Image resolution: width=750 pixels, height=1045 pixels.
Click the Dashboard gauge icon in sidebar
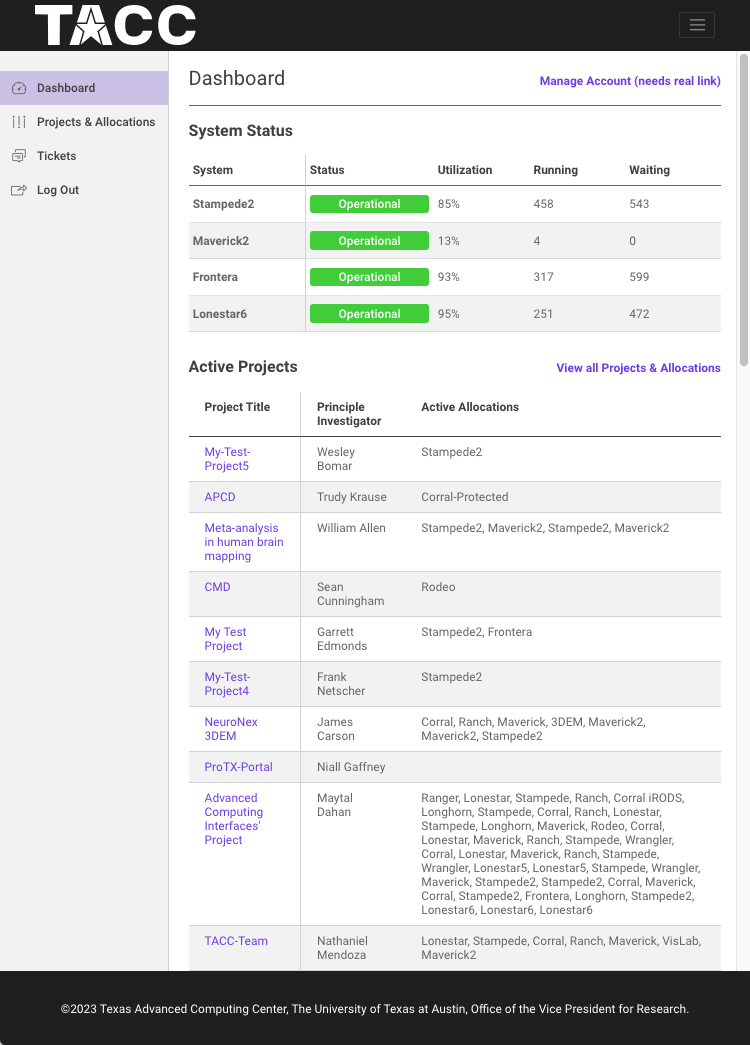(19, 88)
